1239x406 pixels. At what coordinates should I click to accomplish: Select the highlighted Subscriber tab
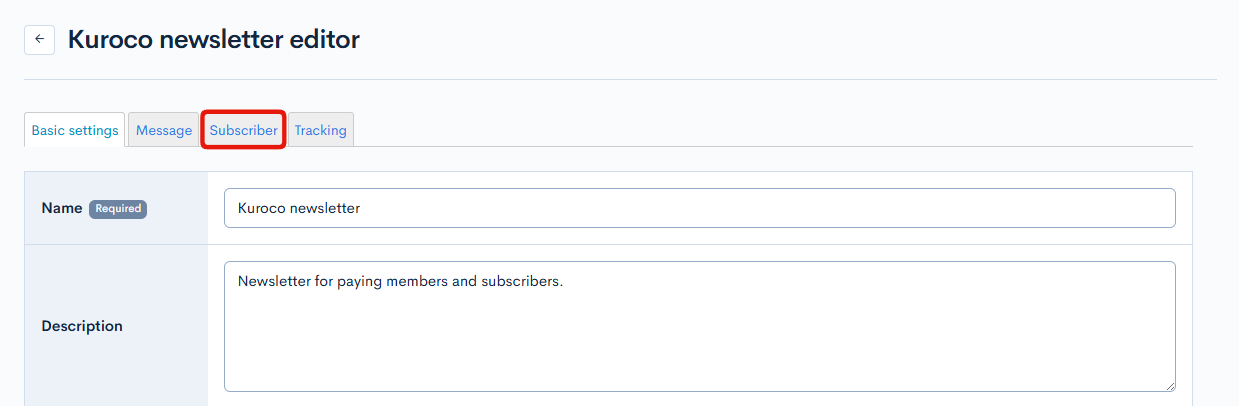[244, 130]
